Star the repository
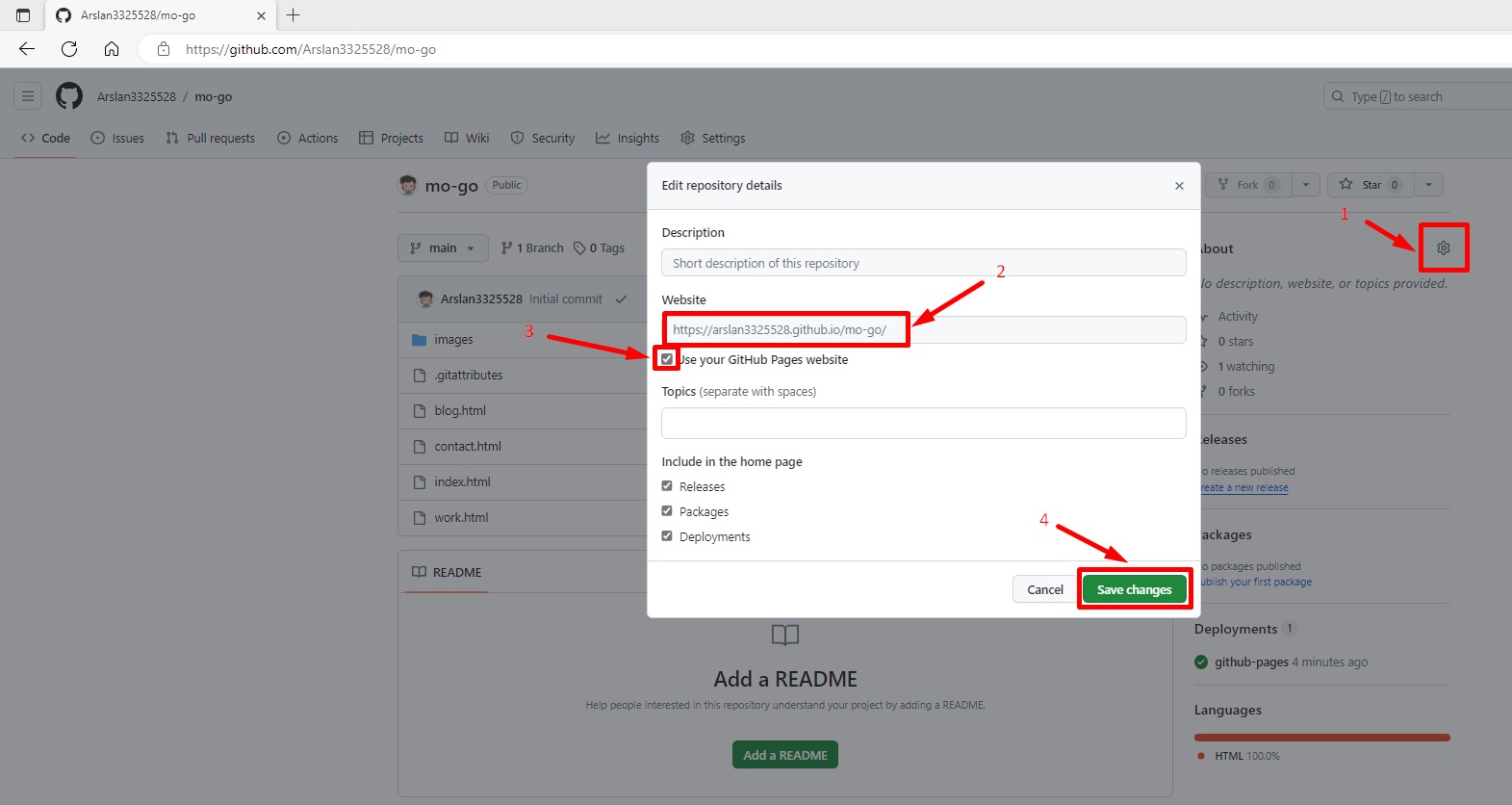The height and width of the screenshot is (805, 1512). pyautogui.click(x=1371, y=185)
